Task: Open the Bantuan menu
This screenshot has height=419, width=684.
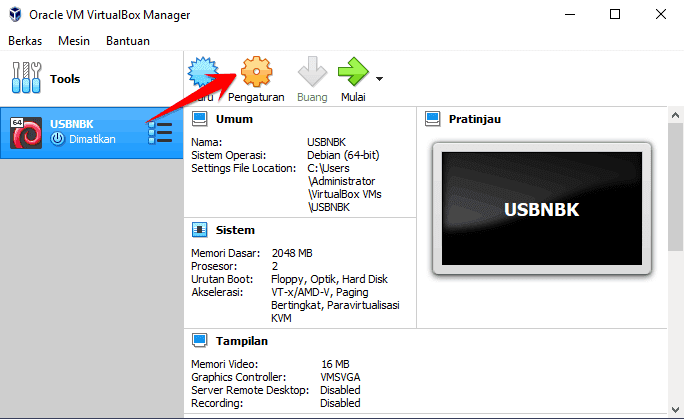Action: [x=128, y=41]
